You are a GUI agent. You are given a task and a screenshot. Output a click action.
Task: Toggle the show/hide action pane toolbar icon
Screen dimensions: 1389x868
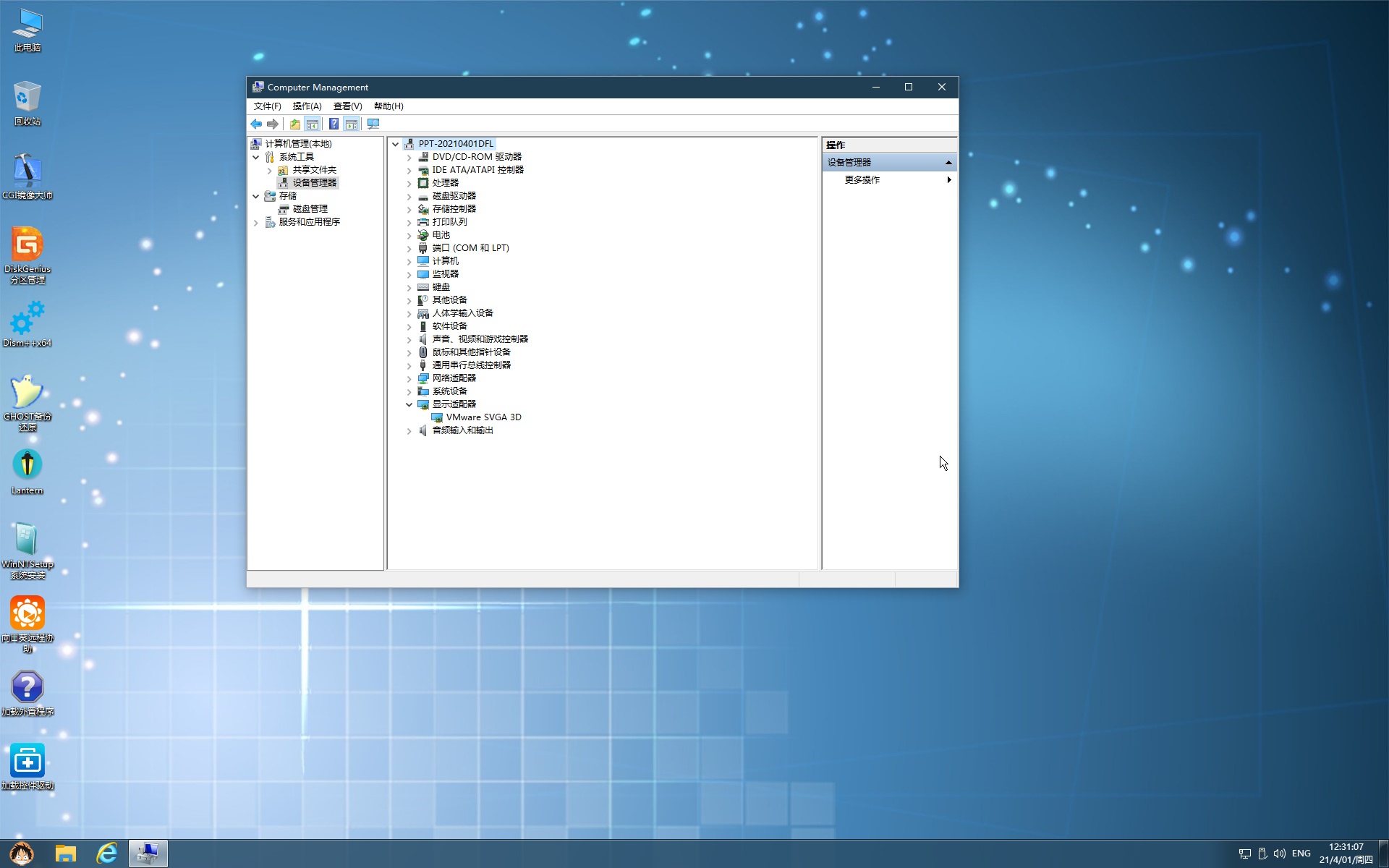(x=351, y=124)
